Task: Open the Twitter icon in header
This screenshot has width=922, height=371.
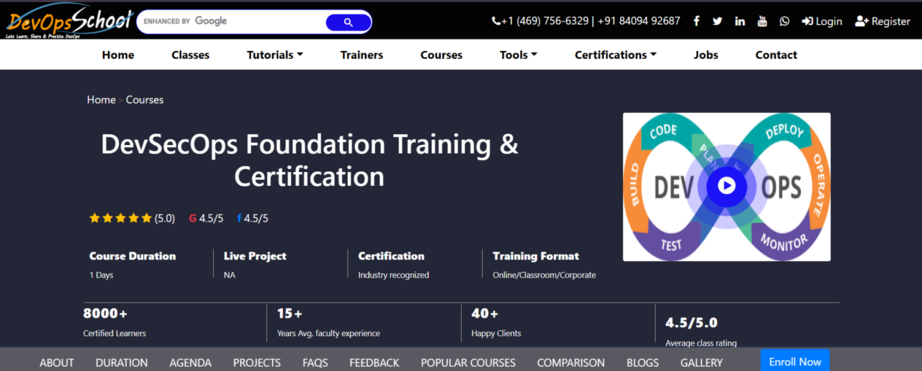Action: (x=717, y=21)
